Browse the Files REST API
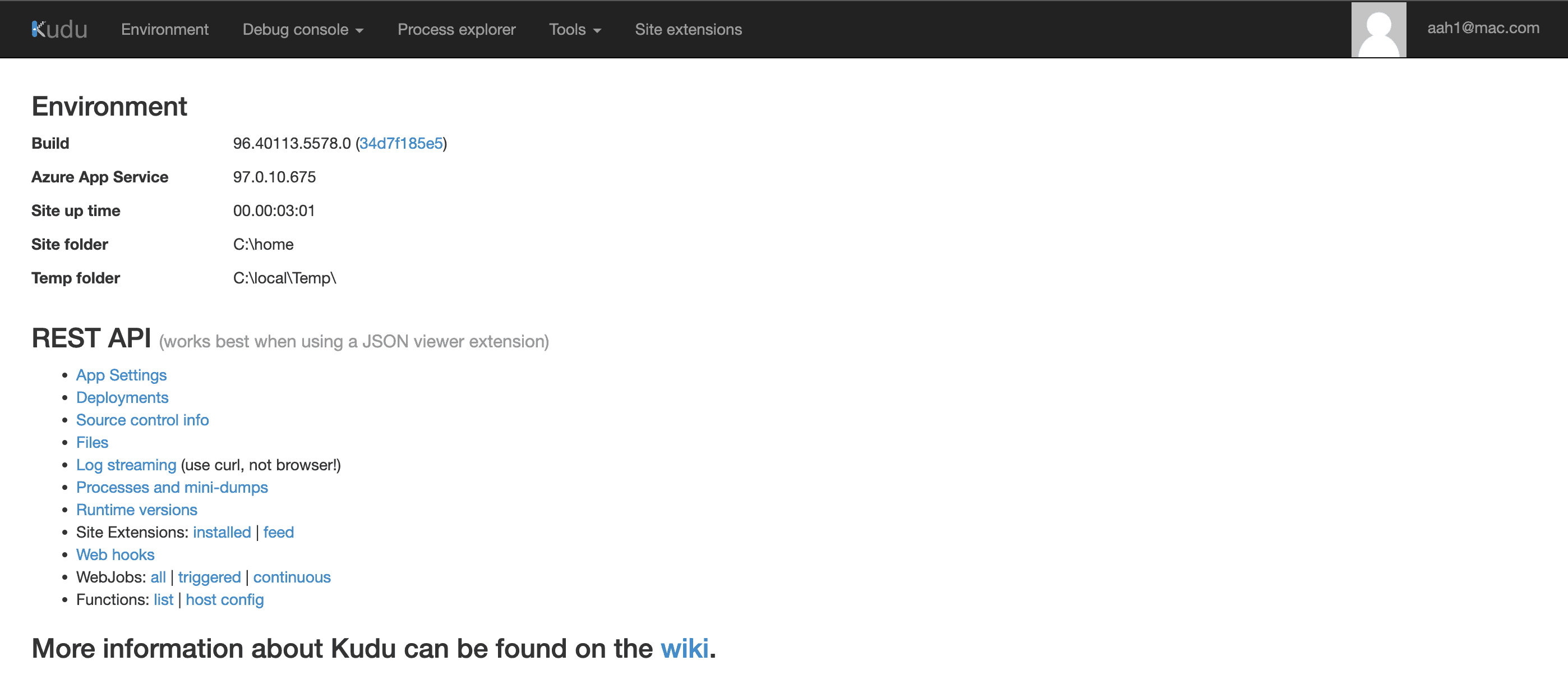The width and height of the screenshot is (1568, 697). click(91, 442)
